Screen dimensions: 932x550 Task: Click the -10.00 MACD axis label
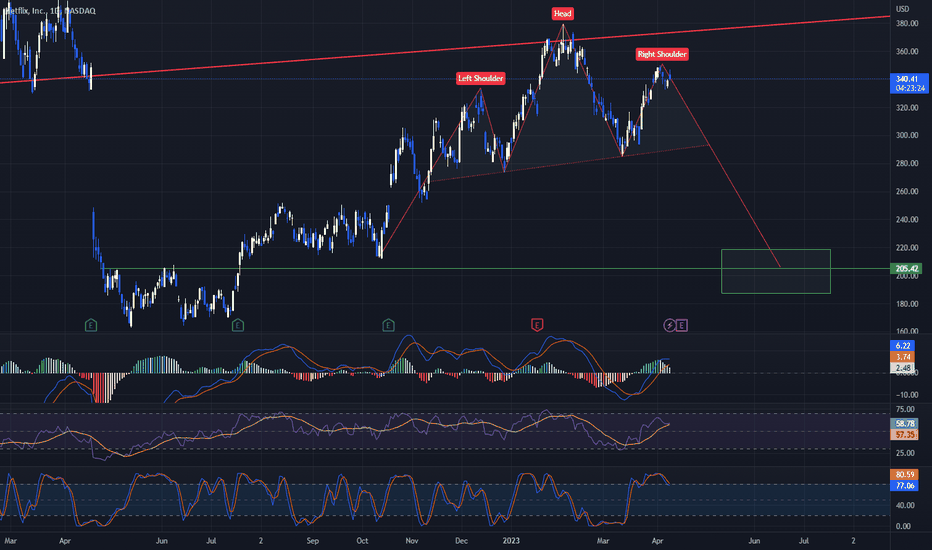906,395
